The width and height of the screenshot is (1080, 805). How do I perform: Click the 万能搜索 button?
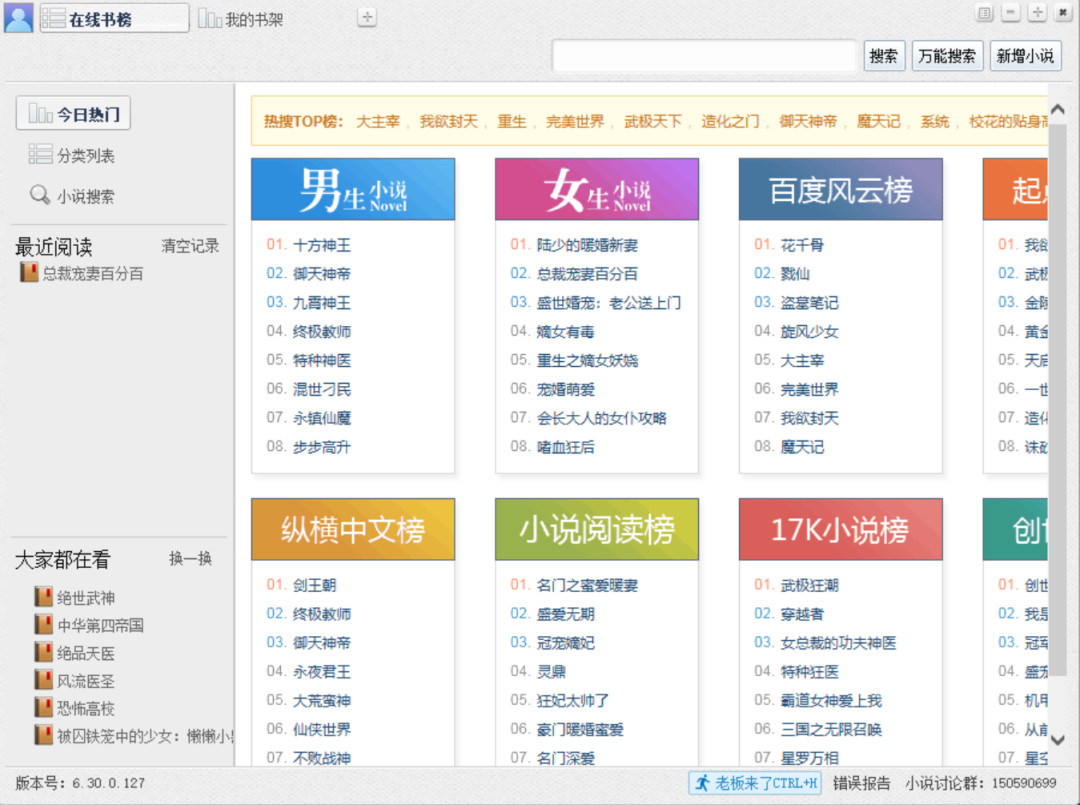coord(946,55)
